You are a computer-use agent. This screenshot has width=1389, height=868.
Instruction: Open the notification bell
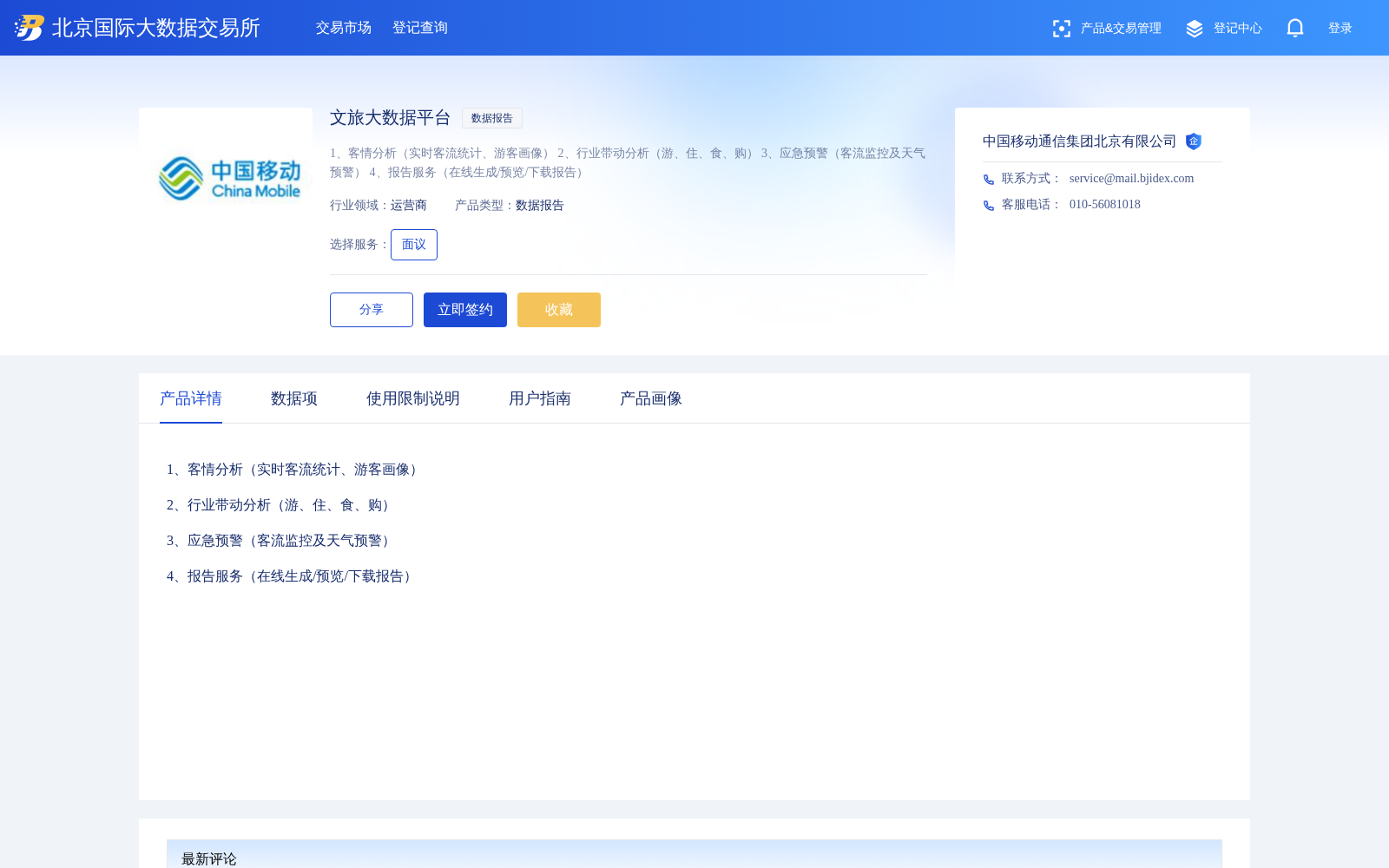pyautogui.click(x=1295, y=28)
